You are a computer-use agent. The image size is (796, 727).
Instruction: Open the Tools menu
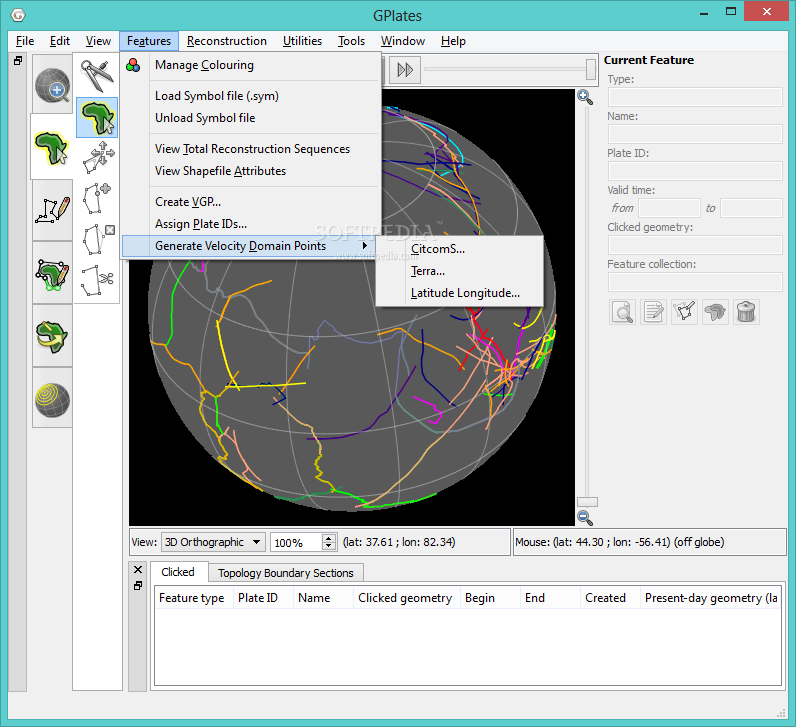[351, 41]
